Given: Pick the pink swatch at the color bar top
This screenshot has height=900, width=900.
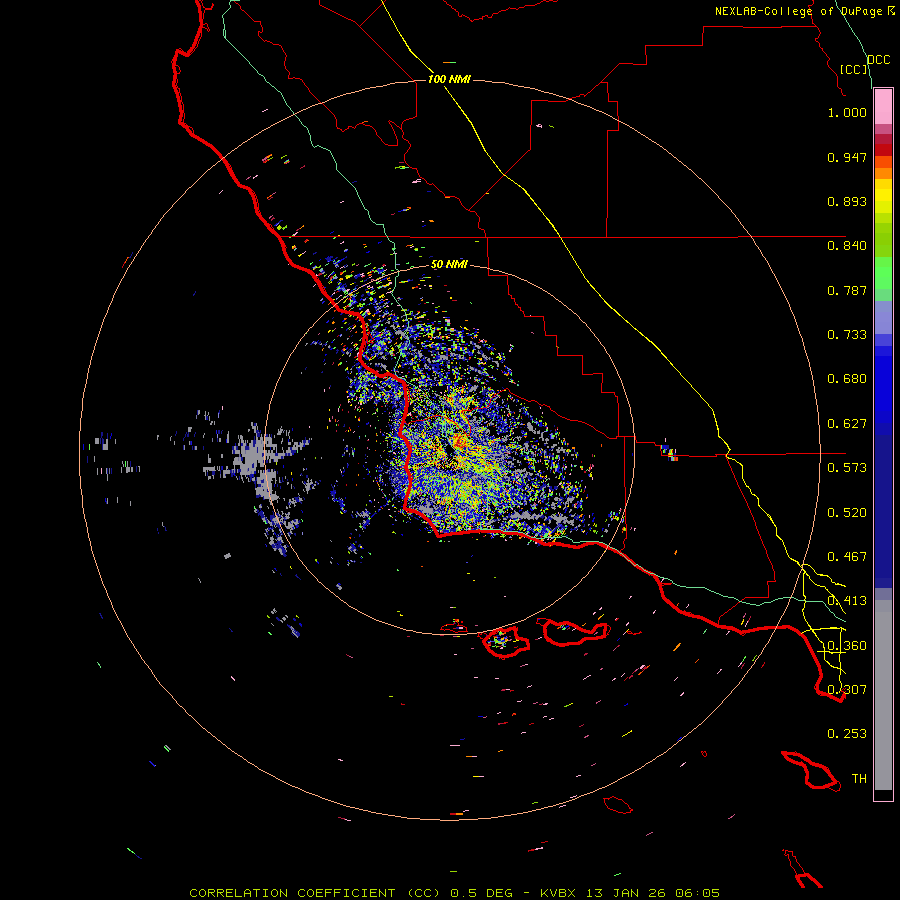Looking at the screenshot, I should [x=883, y=106].
